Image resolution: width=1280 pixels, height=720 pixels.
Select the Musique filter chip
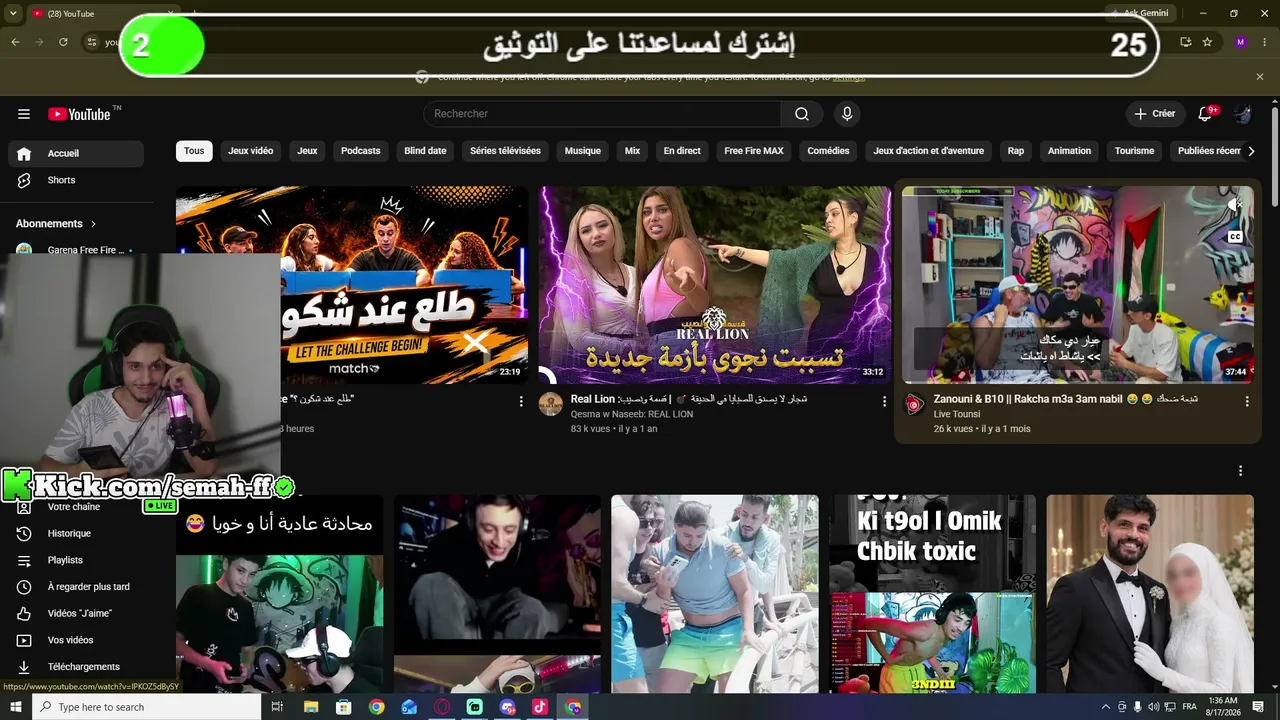583,151
